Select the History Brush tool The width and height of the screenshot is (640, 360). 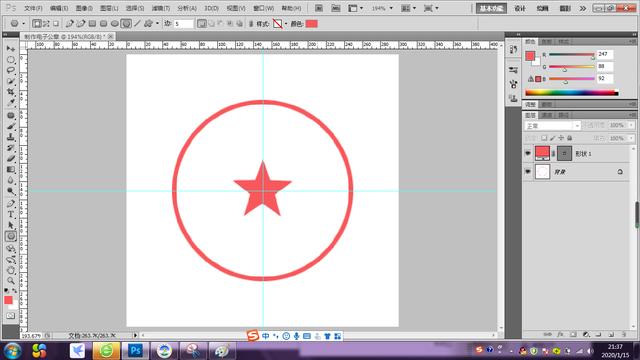(11, 148)
